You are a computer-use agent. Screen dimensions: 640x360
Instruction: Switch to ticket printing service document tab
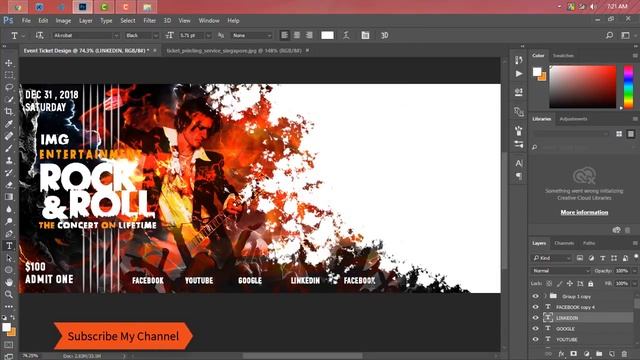tap(234, 51)
